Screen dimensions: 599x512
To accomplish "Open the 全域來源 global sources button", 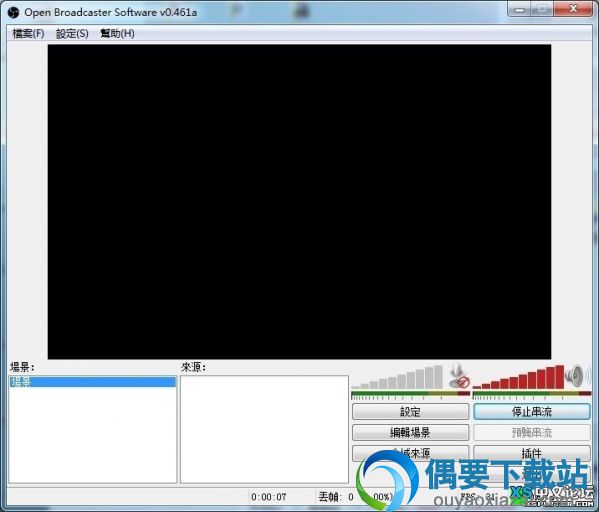I will (x=410, y=453).
